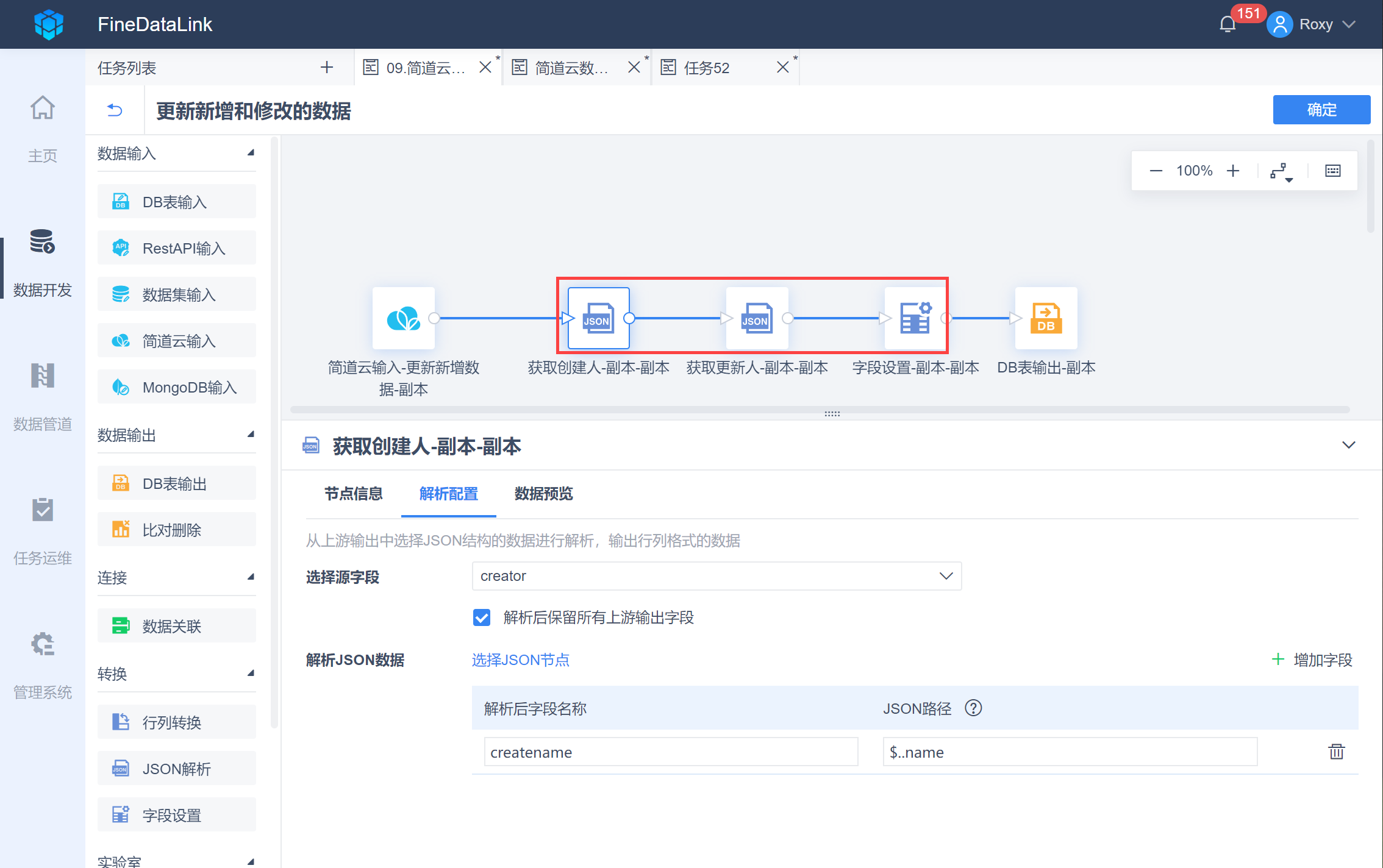Uncheck 解析后保留所有上游输出字段 checkbox
1383x868 pixels.
(x=482, y=617)
